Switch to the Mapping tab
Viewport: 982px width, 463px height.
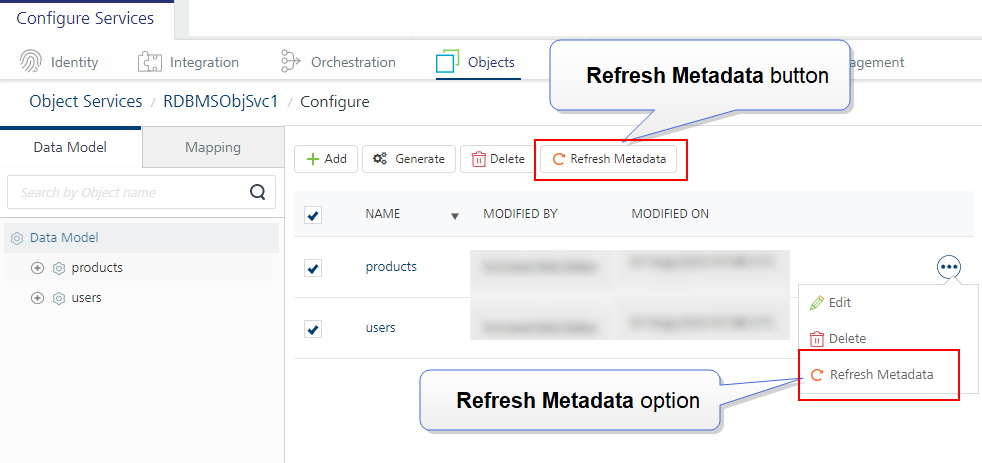213,147
